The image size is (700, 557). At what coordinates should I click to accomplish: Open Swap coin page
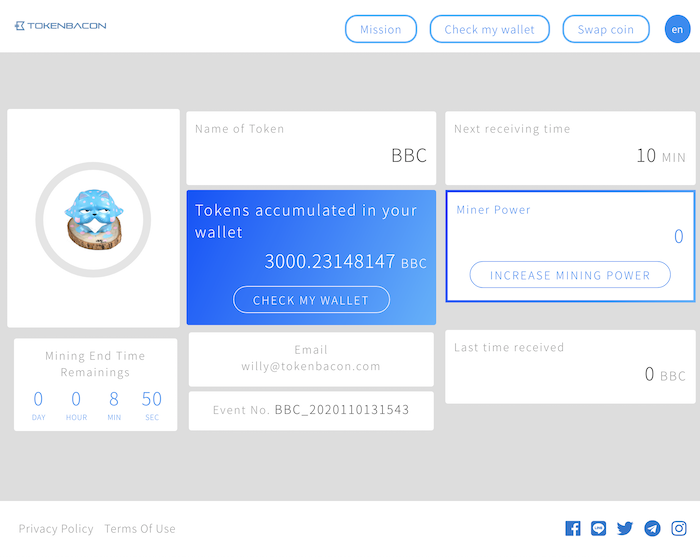pos(606,29)
